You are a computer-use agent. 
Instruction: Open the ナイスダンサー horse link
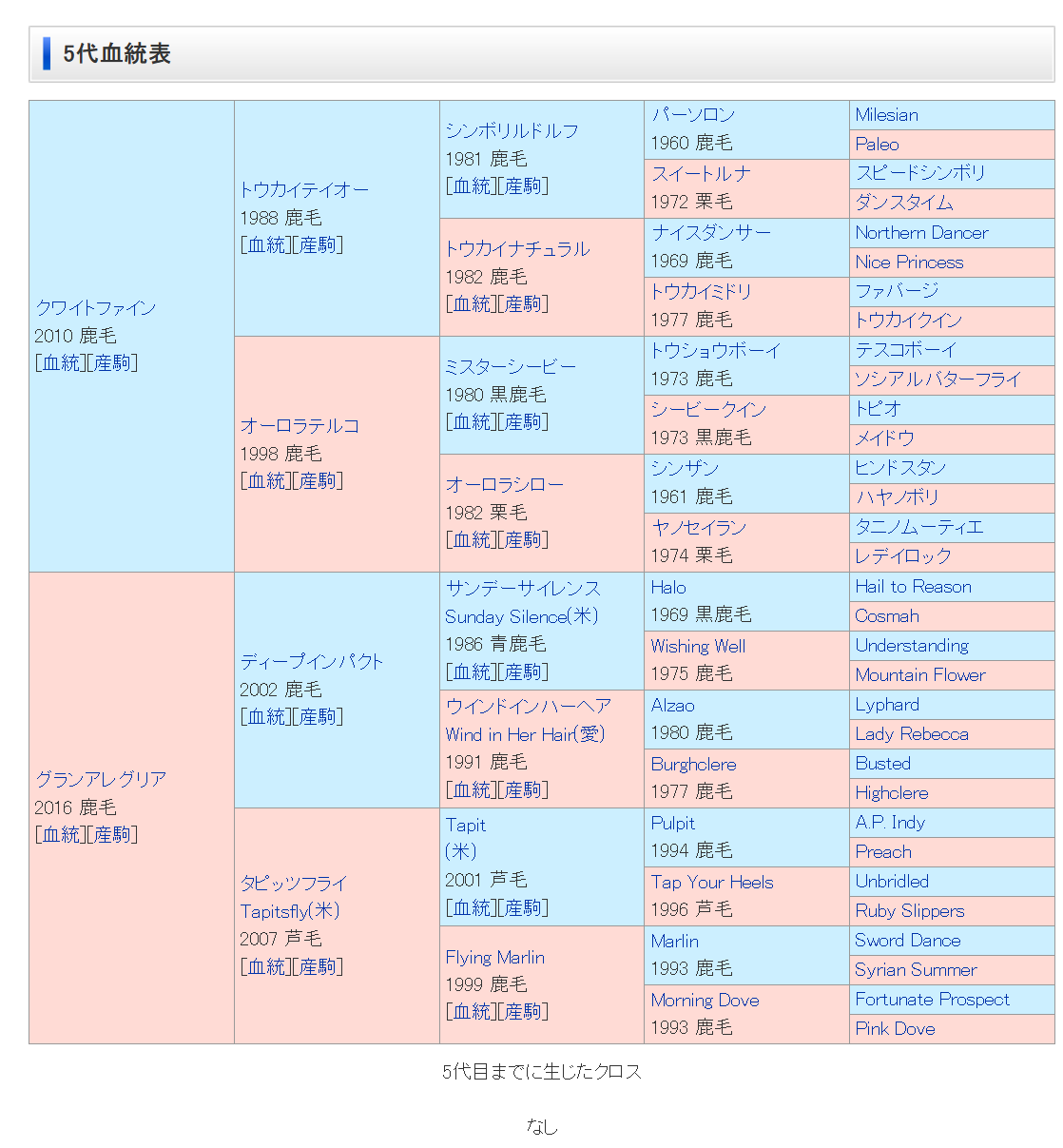click(x=711, y=232)
